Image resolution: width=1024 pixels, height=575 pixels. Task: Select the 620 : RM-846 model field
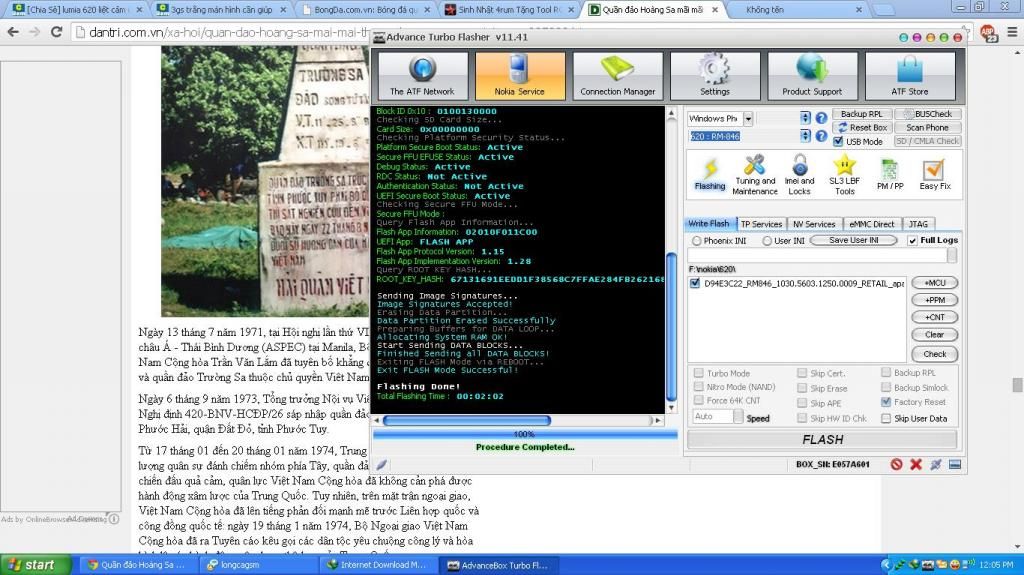[x=743, y=136]
